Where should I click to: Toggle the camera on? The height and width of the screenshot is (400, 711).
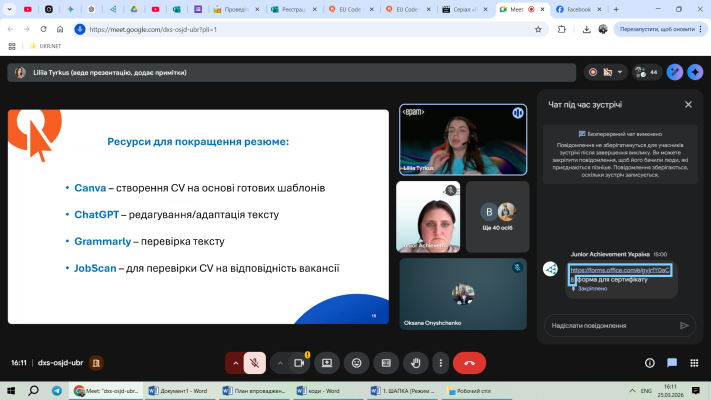coord(299,363)
